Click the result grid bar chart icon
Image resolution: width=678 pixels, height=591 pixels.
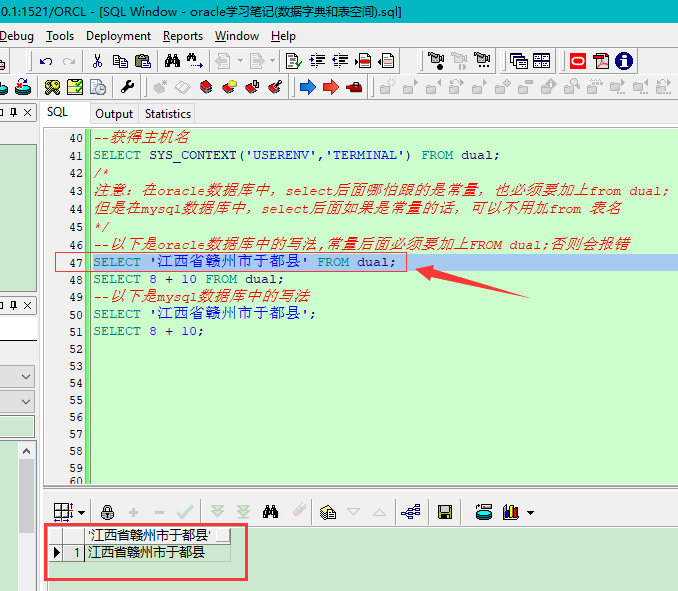(511, 513)
